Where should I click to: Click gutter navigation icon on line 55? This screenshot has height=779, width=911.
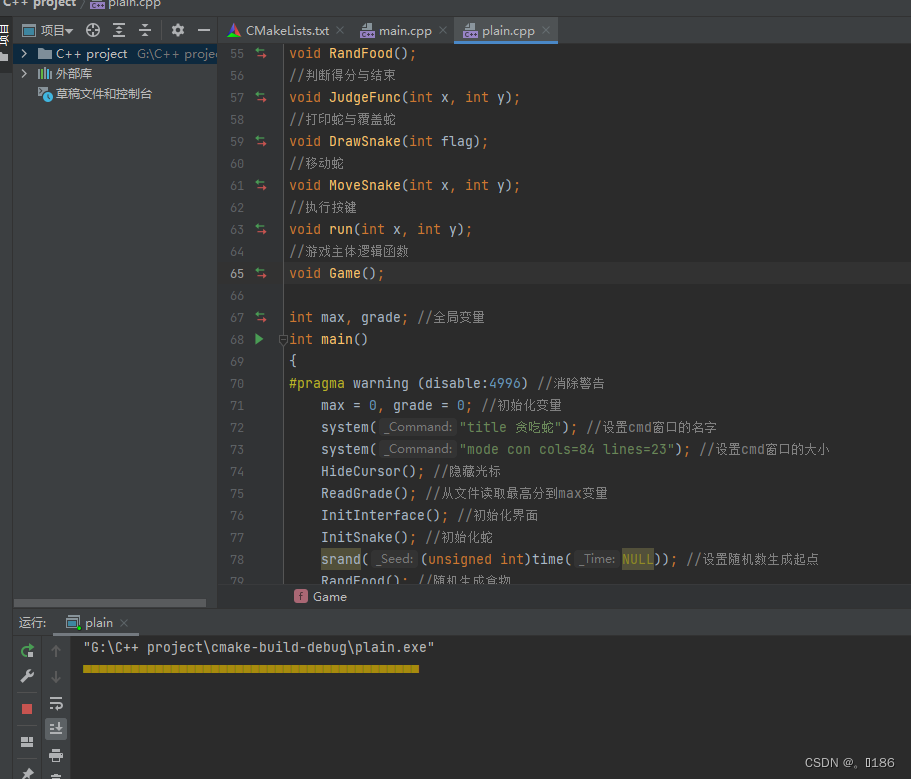261,53
